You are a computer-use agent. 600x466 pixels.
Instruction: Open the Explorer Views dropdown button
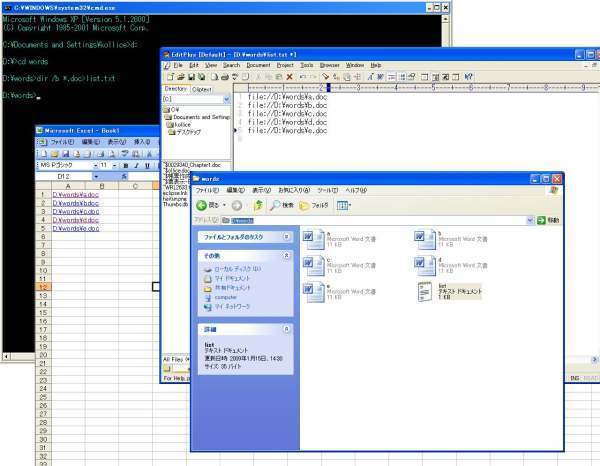tap(343, 205)
